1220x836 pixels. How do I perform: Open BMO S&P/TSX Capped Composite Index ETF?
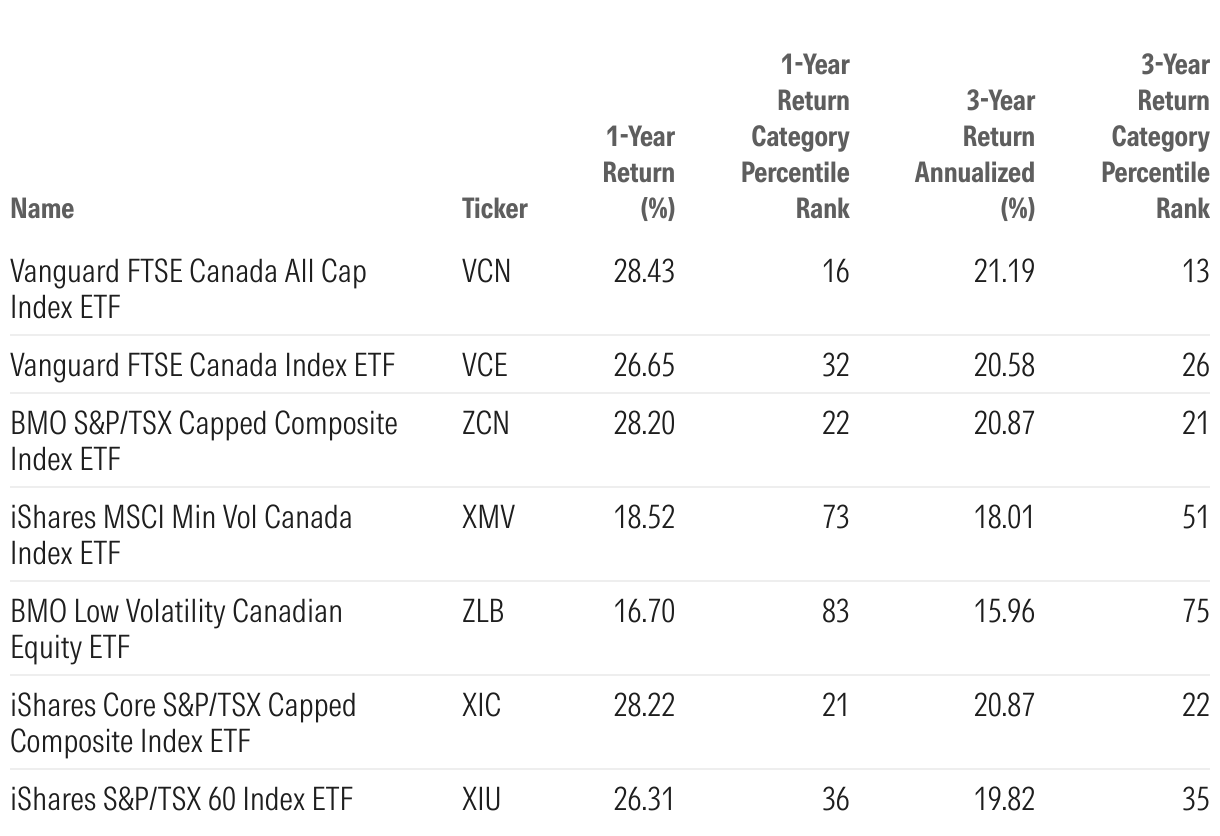point(203,440)
